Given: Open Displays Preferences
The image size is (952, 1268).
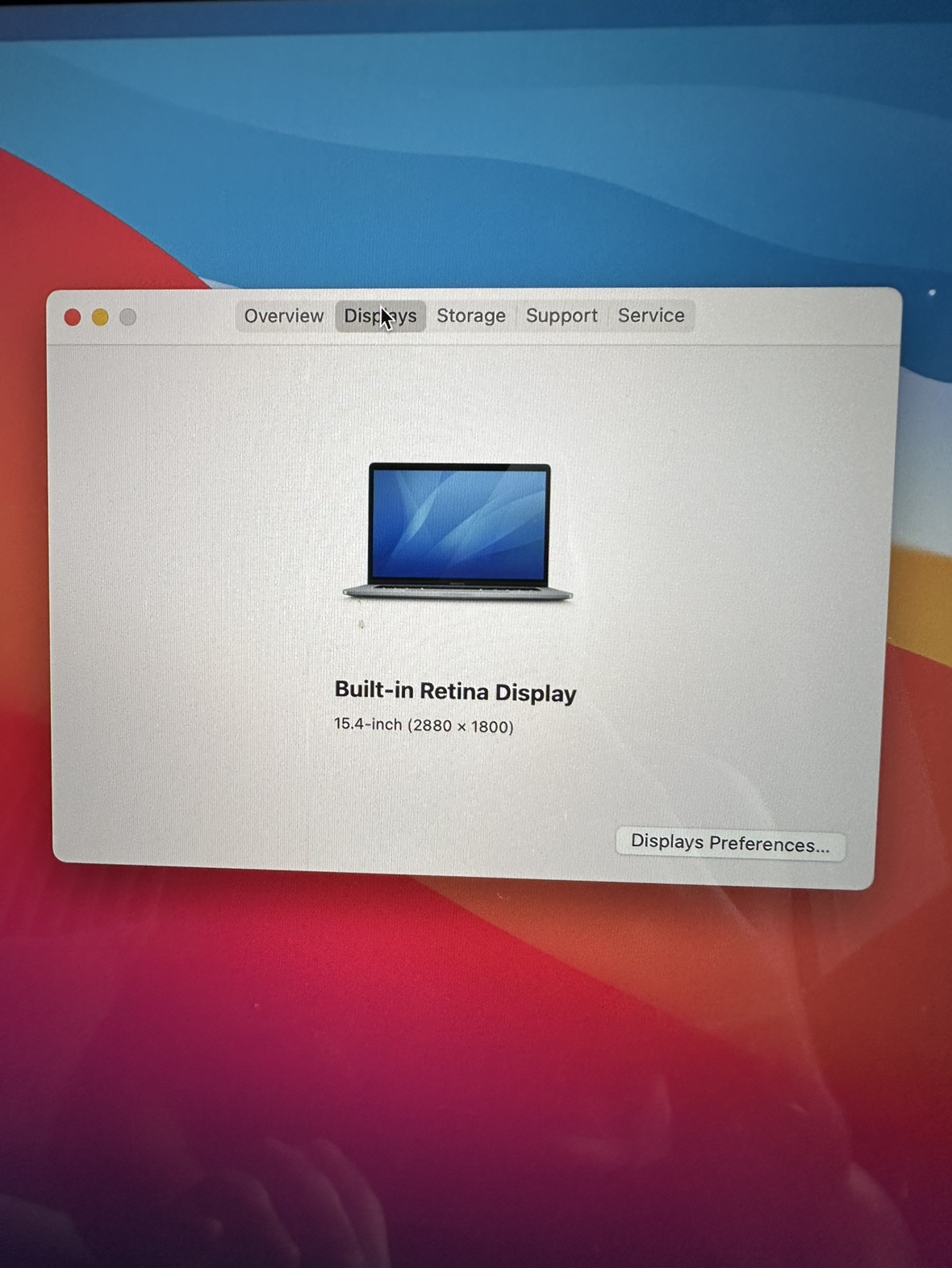Looking at the screenshot, I should point(730,843).
